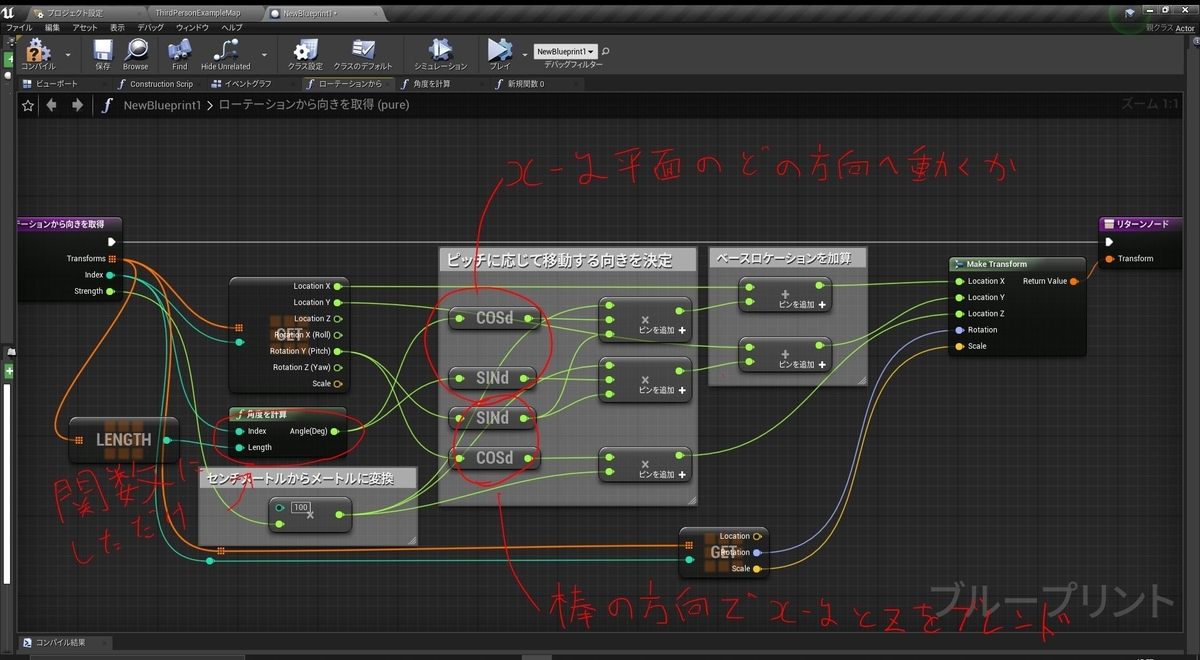1200x660 pixels.
Task: Expand the Play mode dropdown arrow
Action: click(525, 54)
